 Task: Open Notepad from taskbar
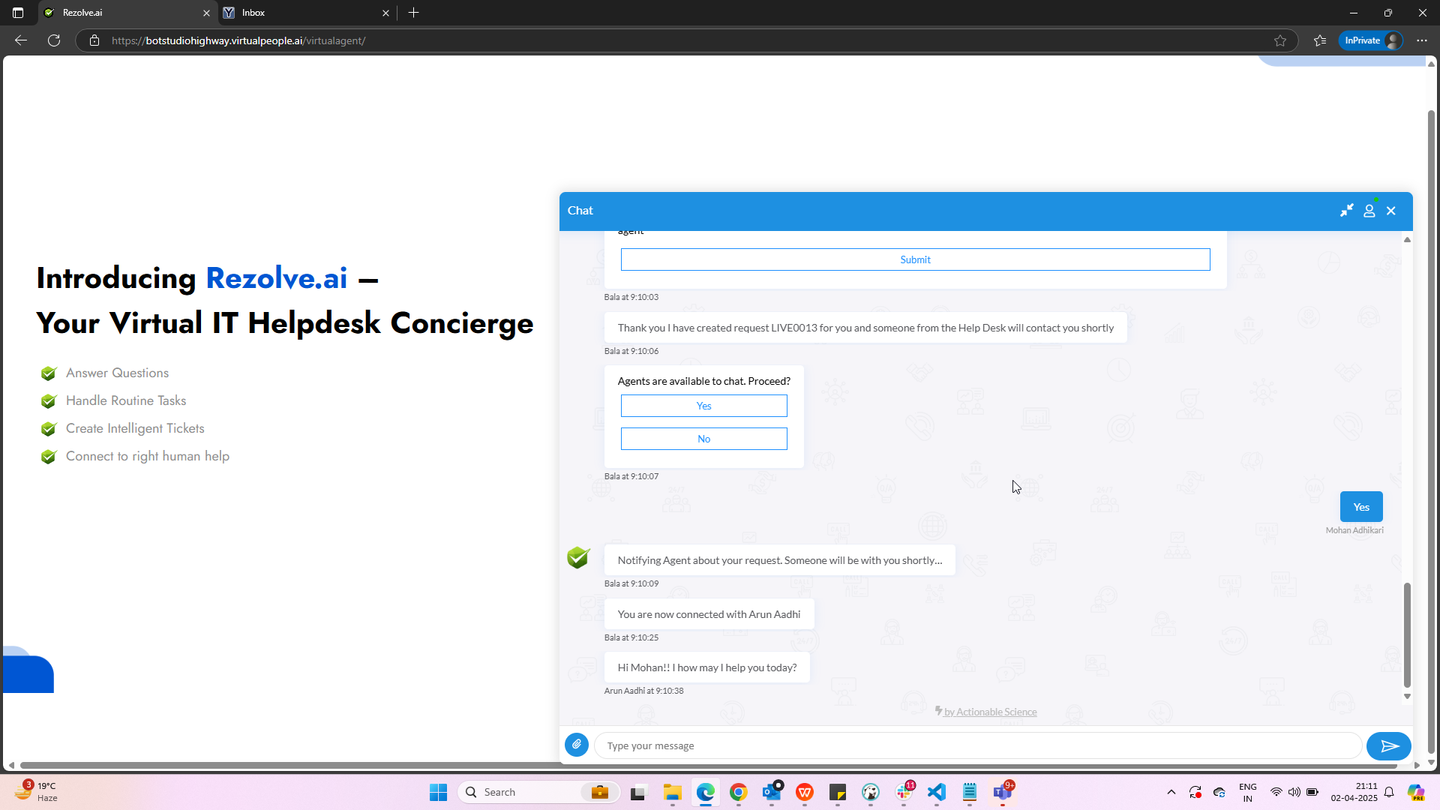[x=970, y=792]
